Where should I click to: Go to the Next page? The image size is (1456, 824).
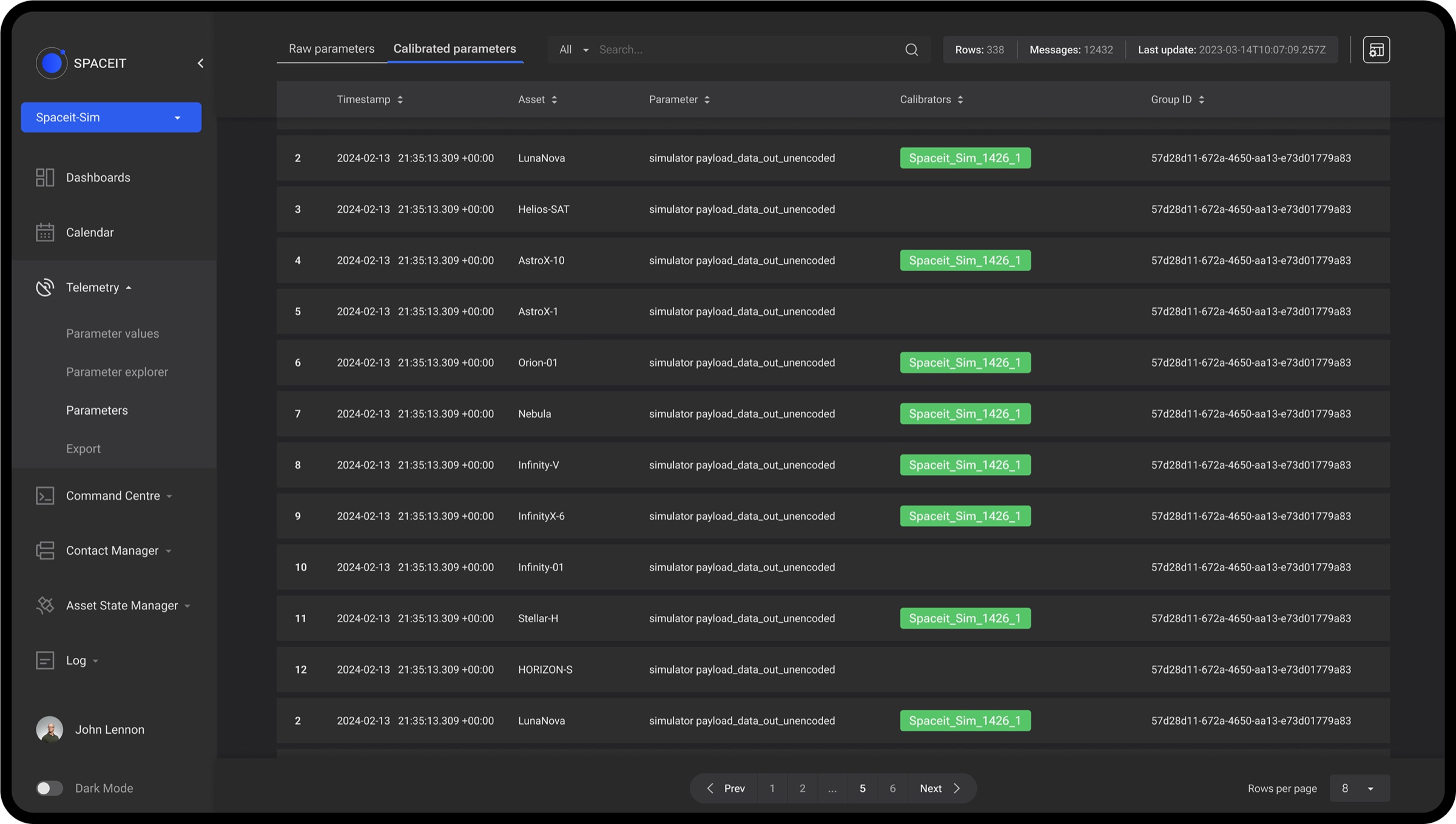940,788
